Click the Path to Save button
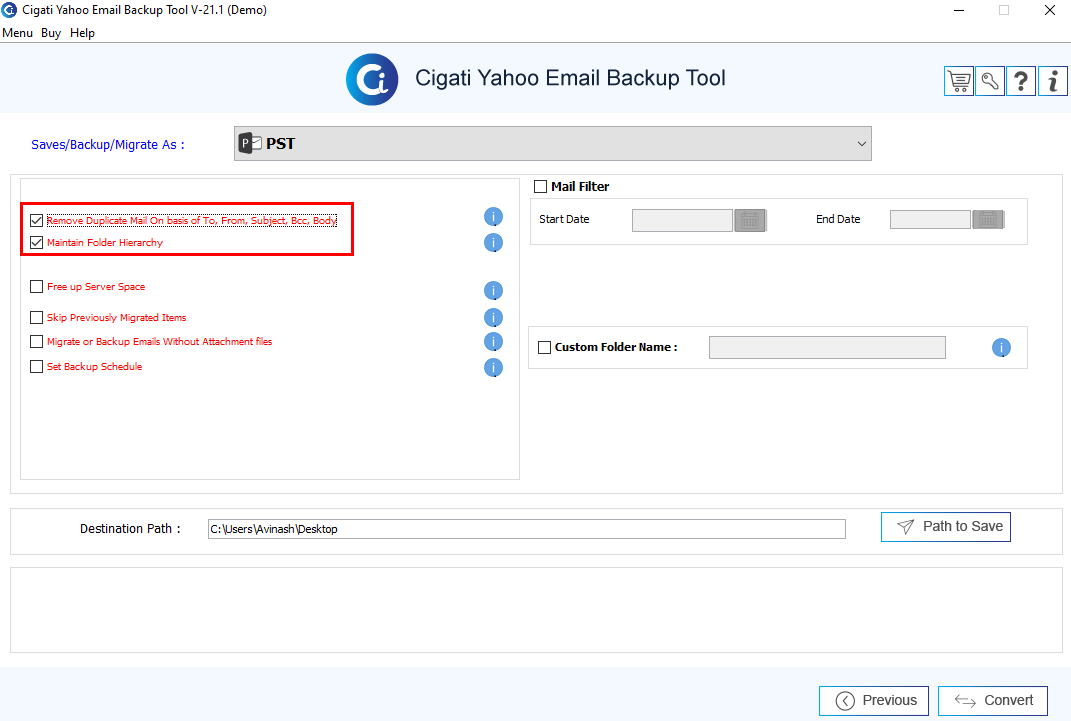Viewport: 1071px width, 721px height. point(946,526)
